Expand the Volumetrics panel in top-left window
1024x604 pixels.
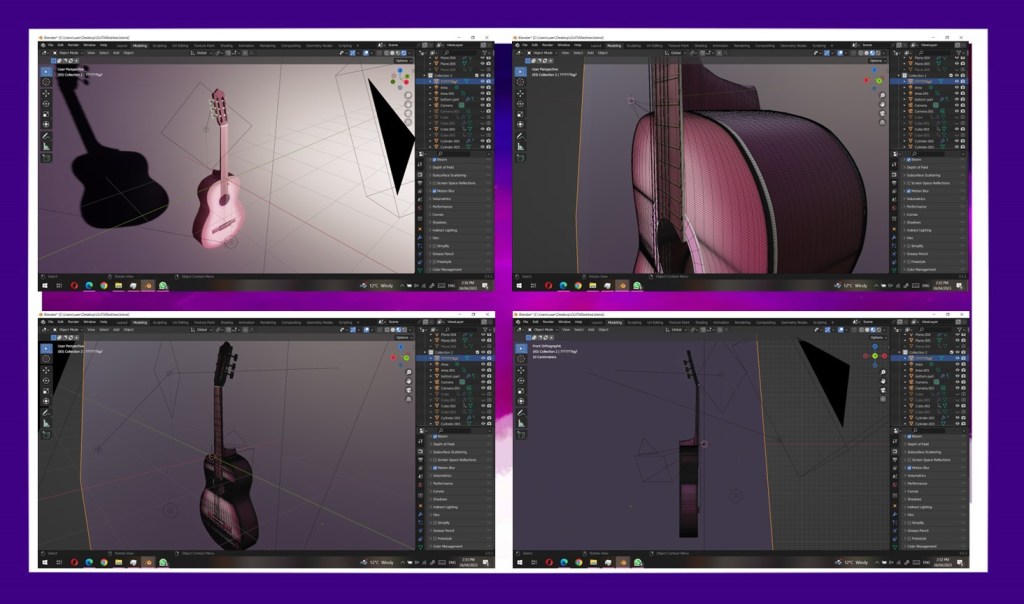445,199
